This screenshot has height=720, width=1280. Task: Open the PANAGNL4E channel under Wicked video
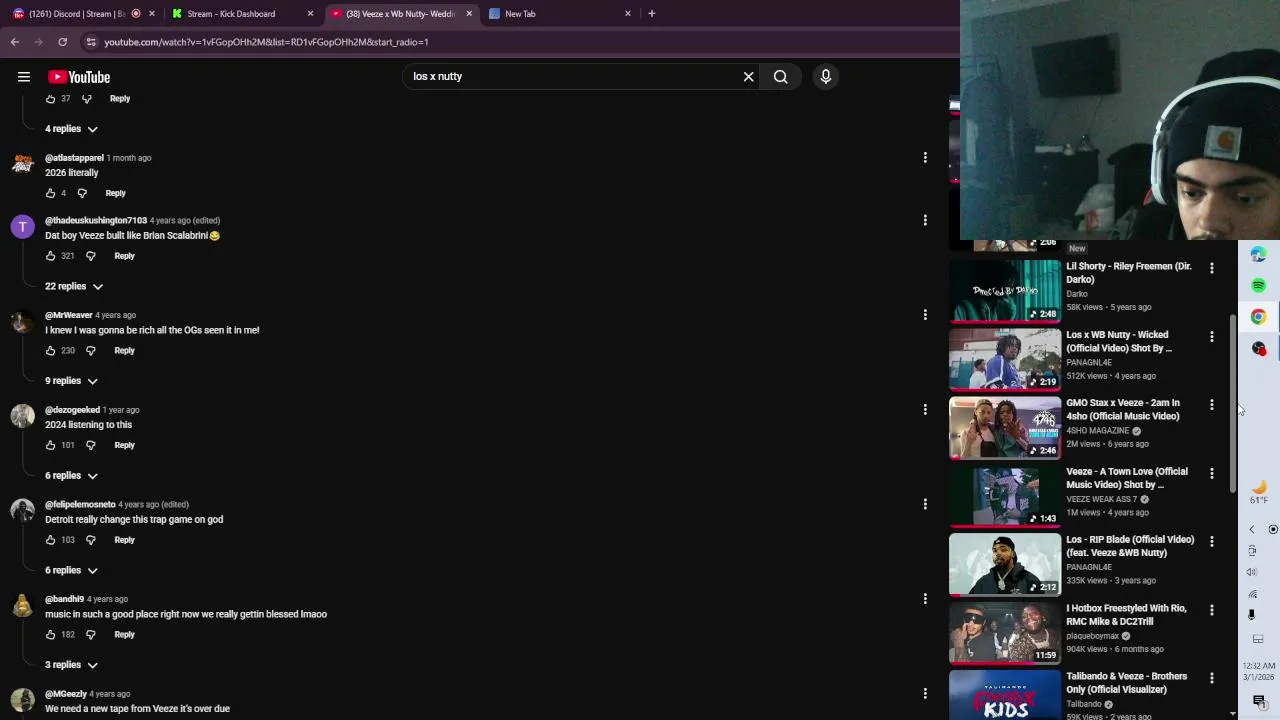tap(1089, 362)
